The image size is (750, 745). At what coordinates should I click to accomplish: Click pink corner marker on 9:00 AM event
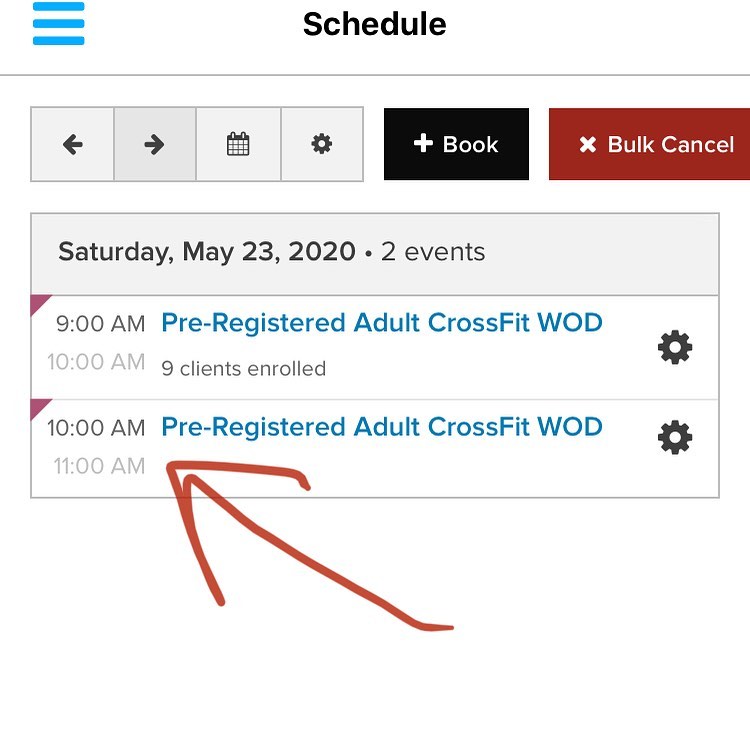coord(39,303)
